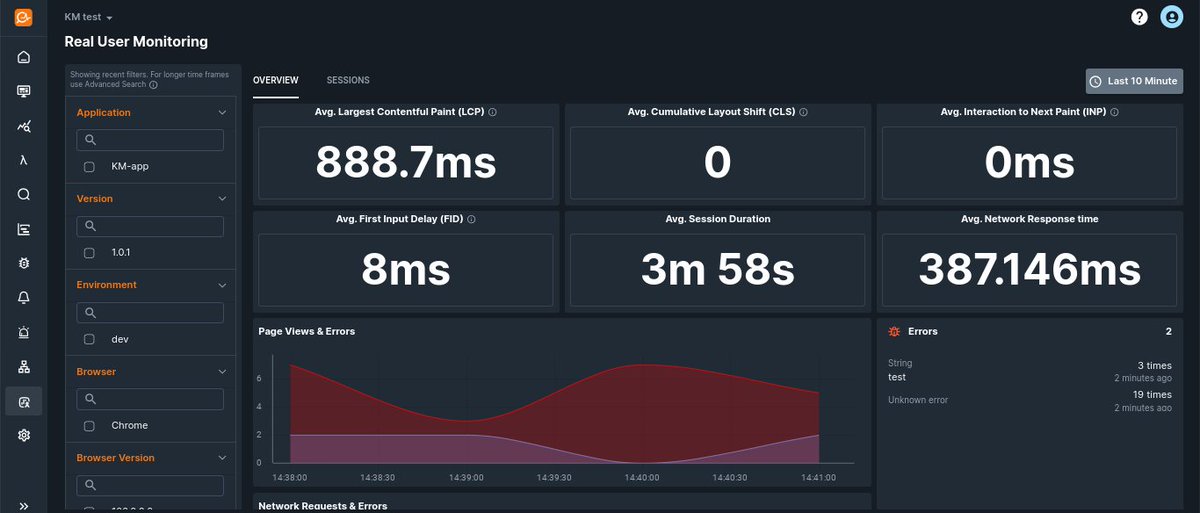The image size is (1200, 513).
Task: Click info icon beside FID title
Action: (471, 219)
